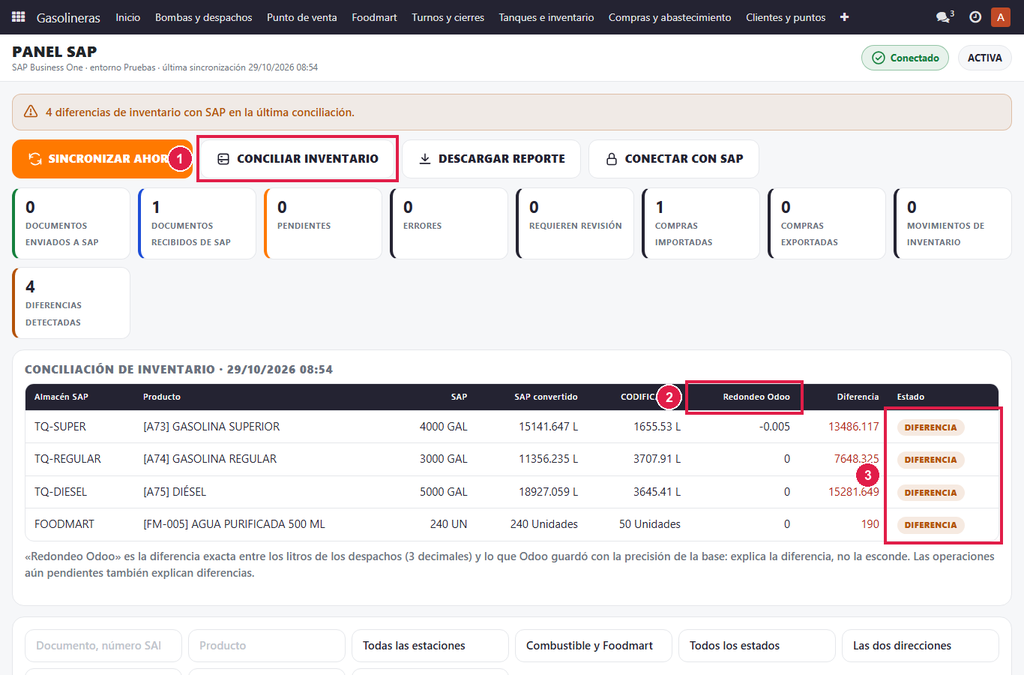
Task: Click the Conectado status badge
Action: tap(905, 58)
